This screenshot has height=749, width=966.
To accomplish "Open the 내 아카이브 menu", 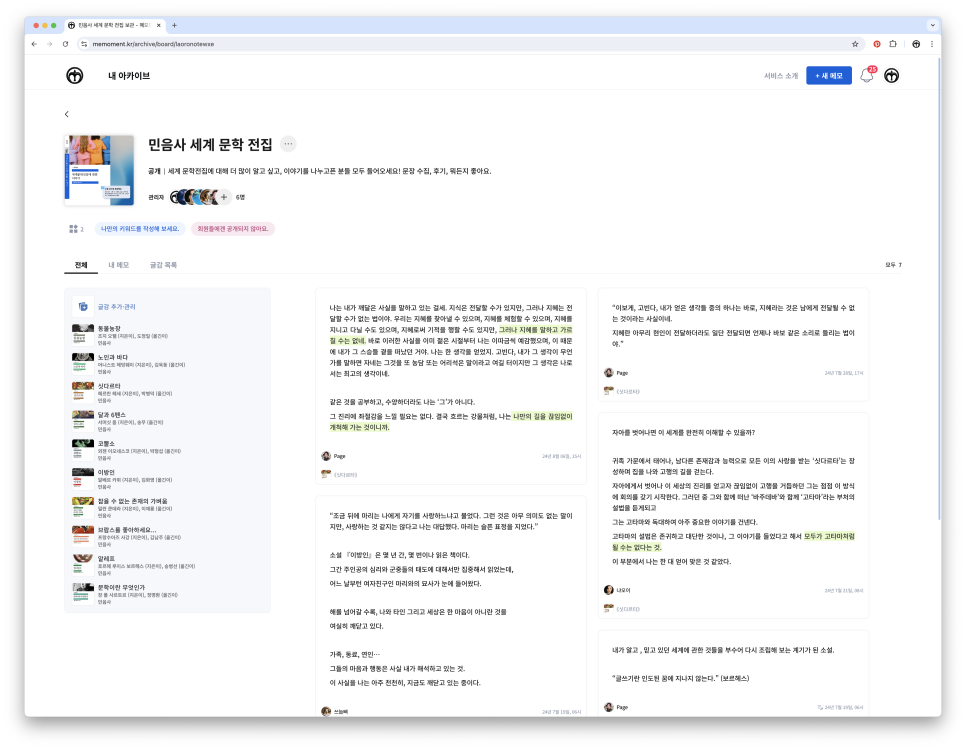I will [x=129, y=76].
